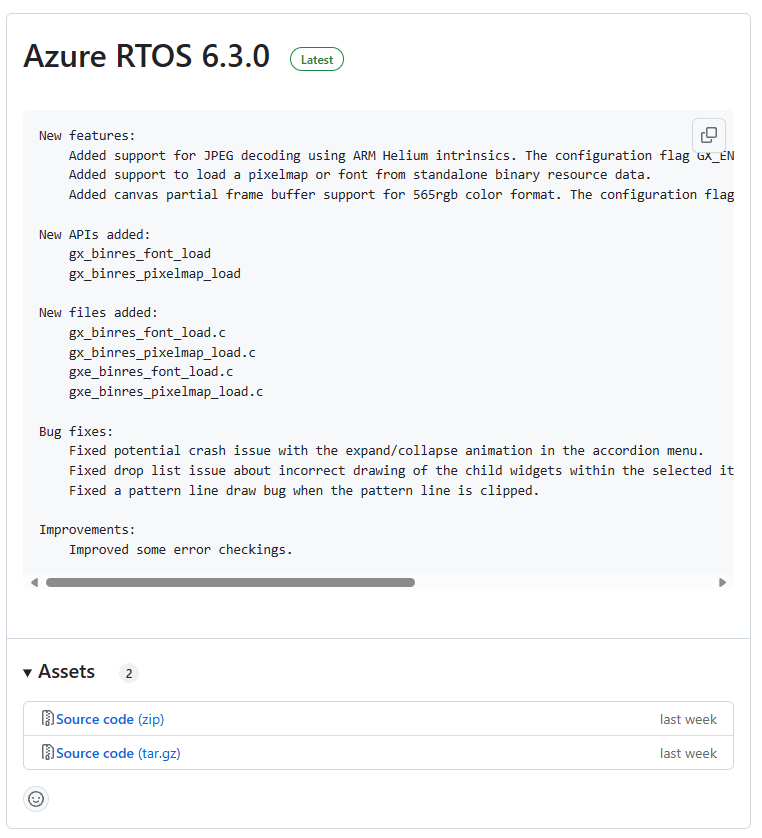This screenshot has width=762, height=838.
Task: Click 'last week' in the zip asset row
Action: click(x=688, y=719)
